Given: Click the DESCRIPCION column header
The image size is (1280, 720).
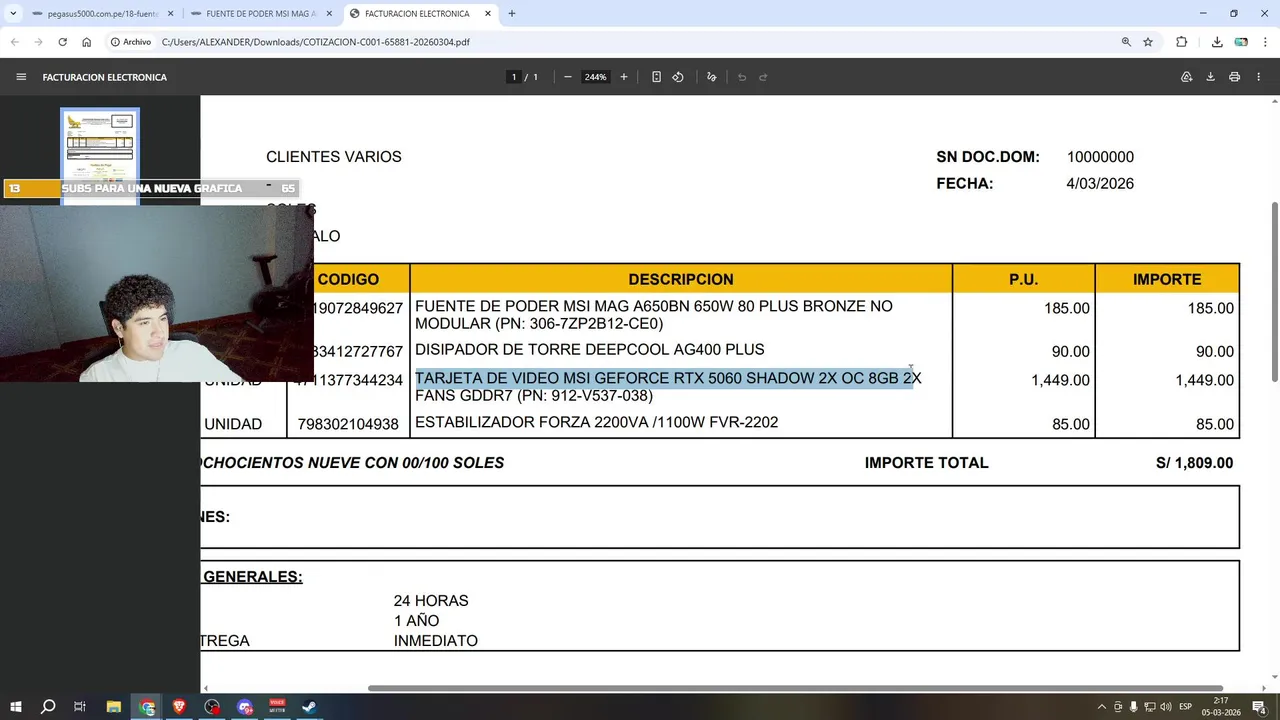Looking at the screenshot, I should (681, 279).
